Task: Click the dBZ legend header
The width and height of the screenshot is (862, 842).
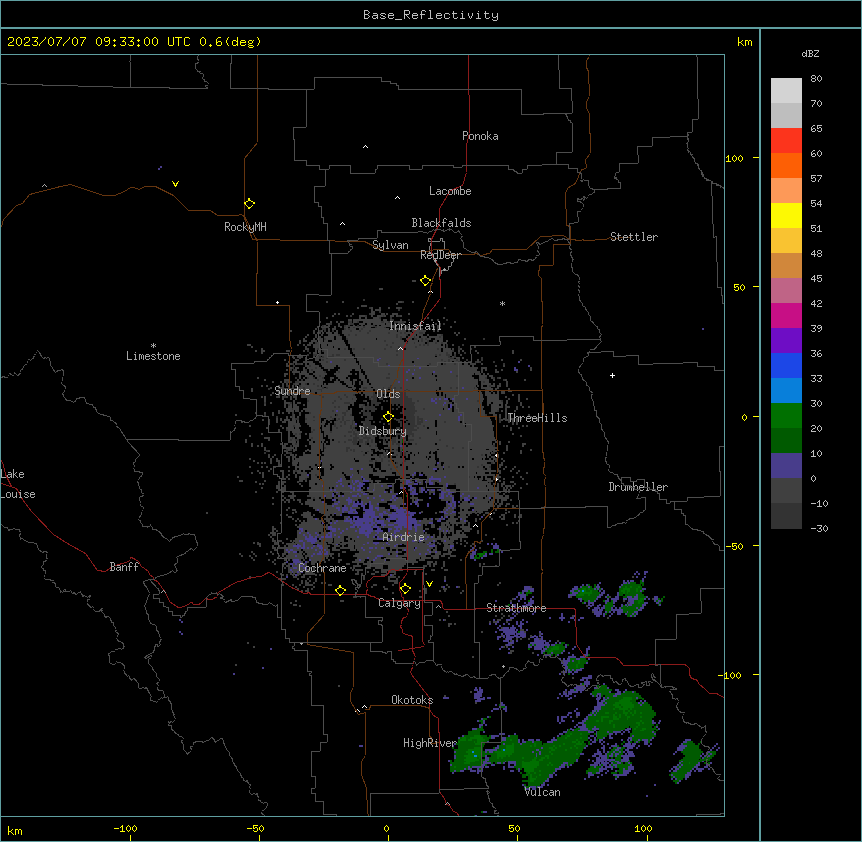Action: tap(810, 54)
